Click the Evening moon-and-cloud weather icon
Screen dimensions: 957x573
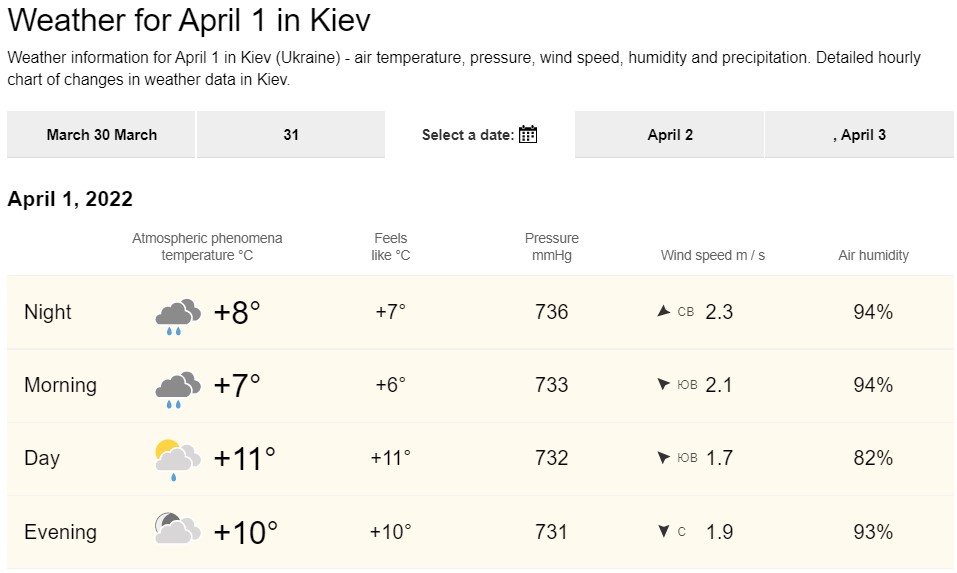click(x=177, y=531)
